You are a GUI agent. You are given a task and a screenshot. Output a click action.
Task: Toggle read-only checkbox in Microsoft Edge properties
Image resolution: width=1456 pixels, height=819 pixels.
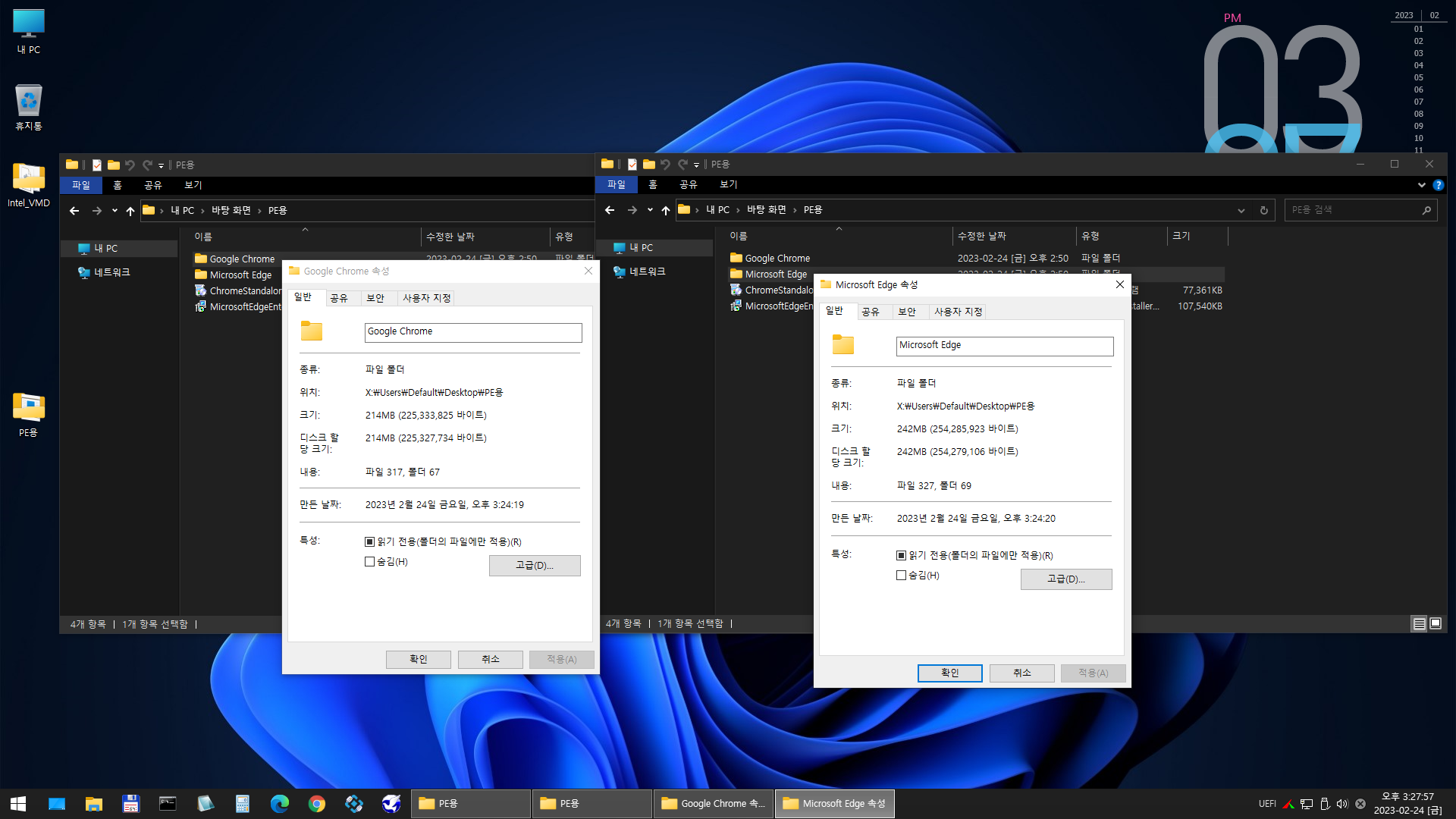tap(902, 555)
